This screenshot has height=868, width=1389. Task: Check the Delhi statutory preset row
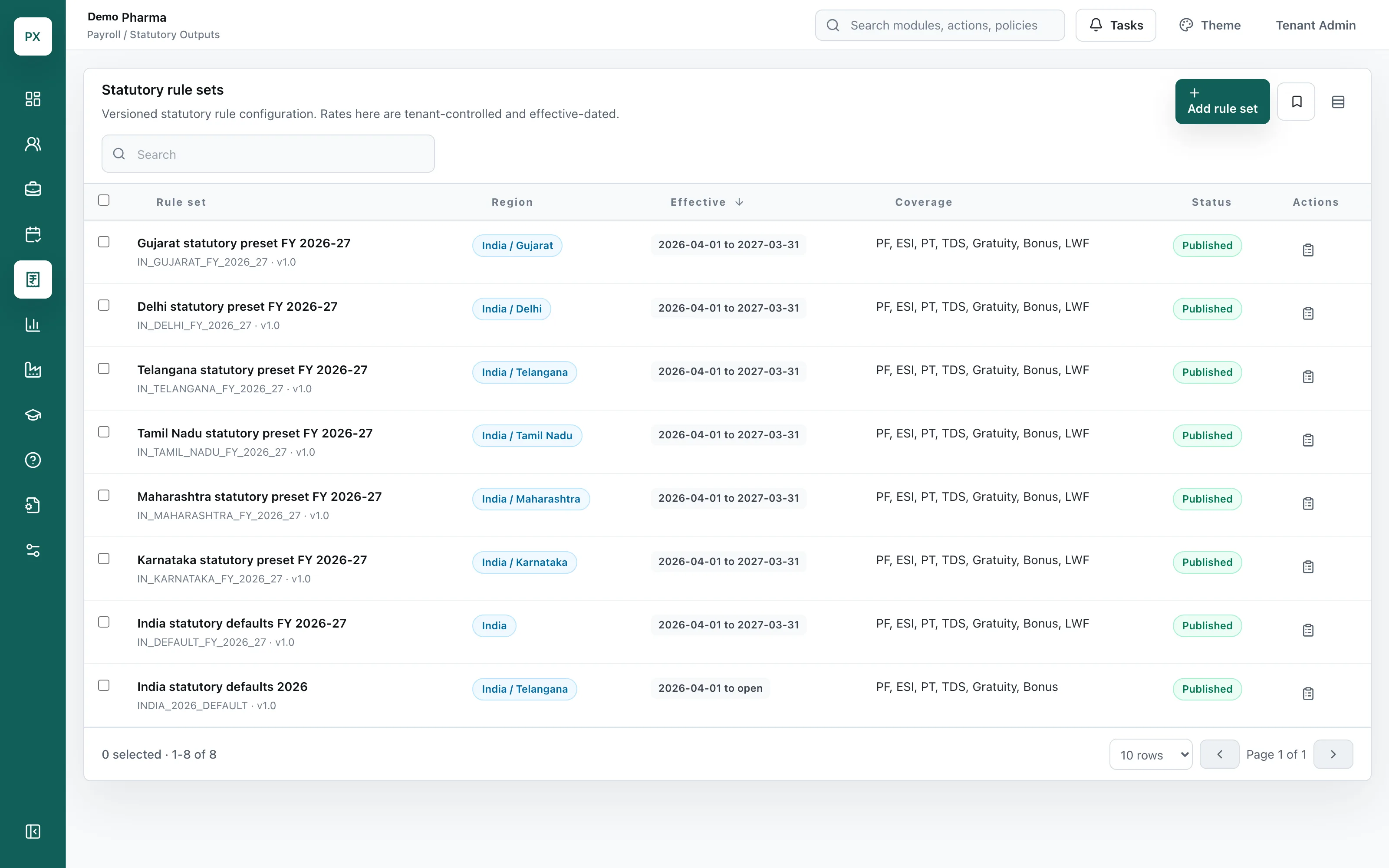click(x=104, y=306)
